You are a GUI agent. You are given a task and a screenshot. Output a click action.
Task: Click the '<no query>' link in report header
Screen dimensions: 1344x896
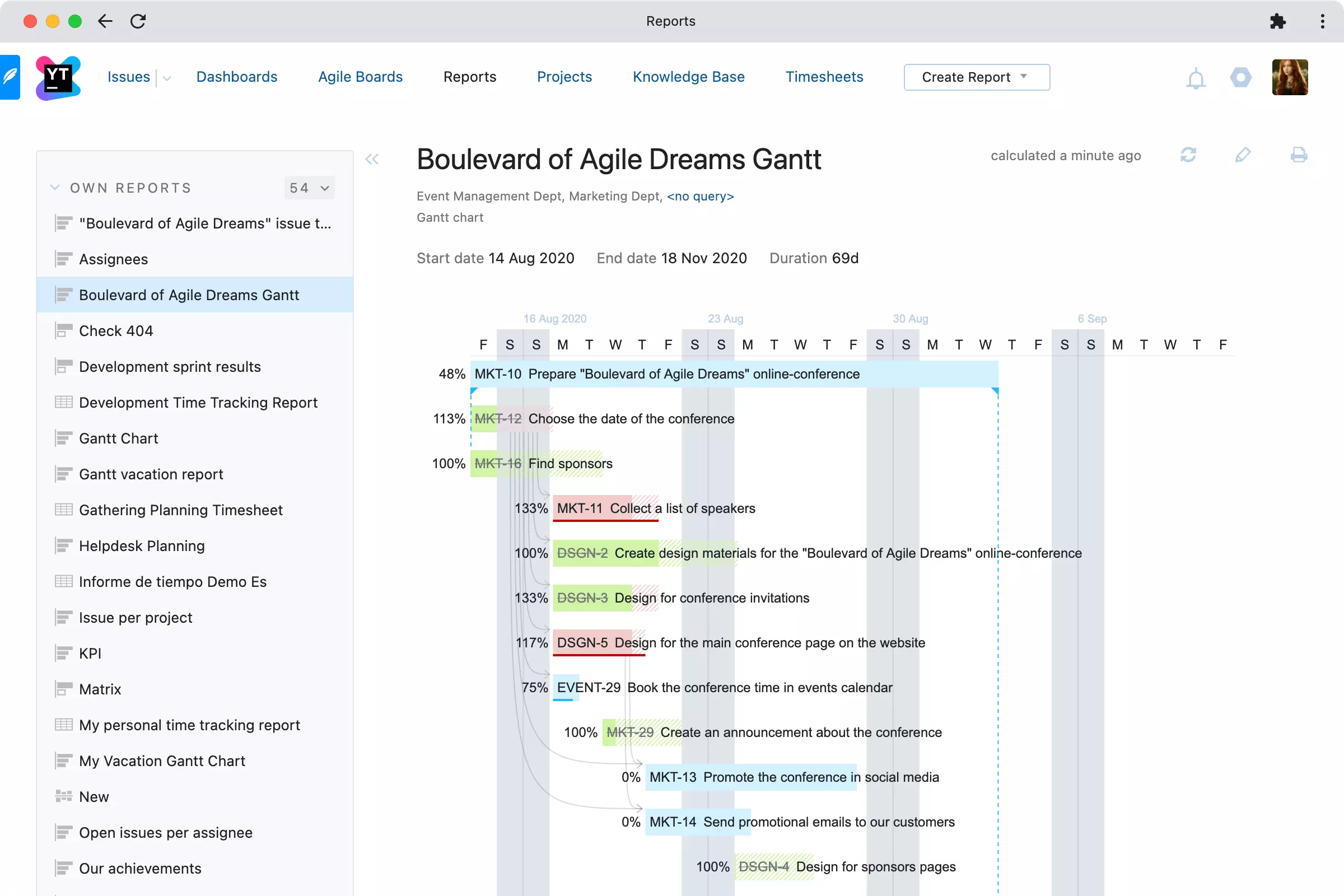click(x=700, y=195)
